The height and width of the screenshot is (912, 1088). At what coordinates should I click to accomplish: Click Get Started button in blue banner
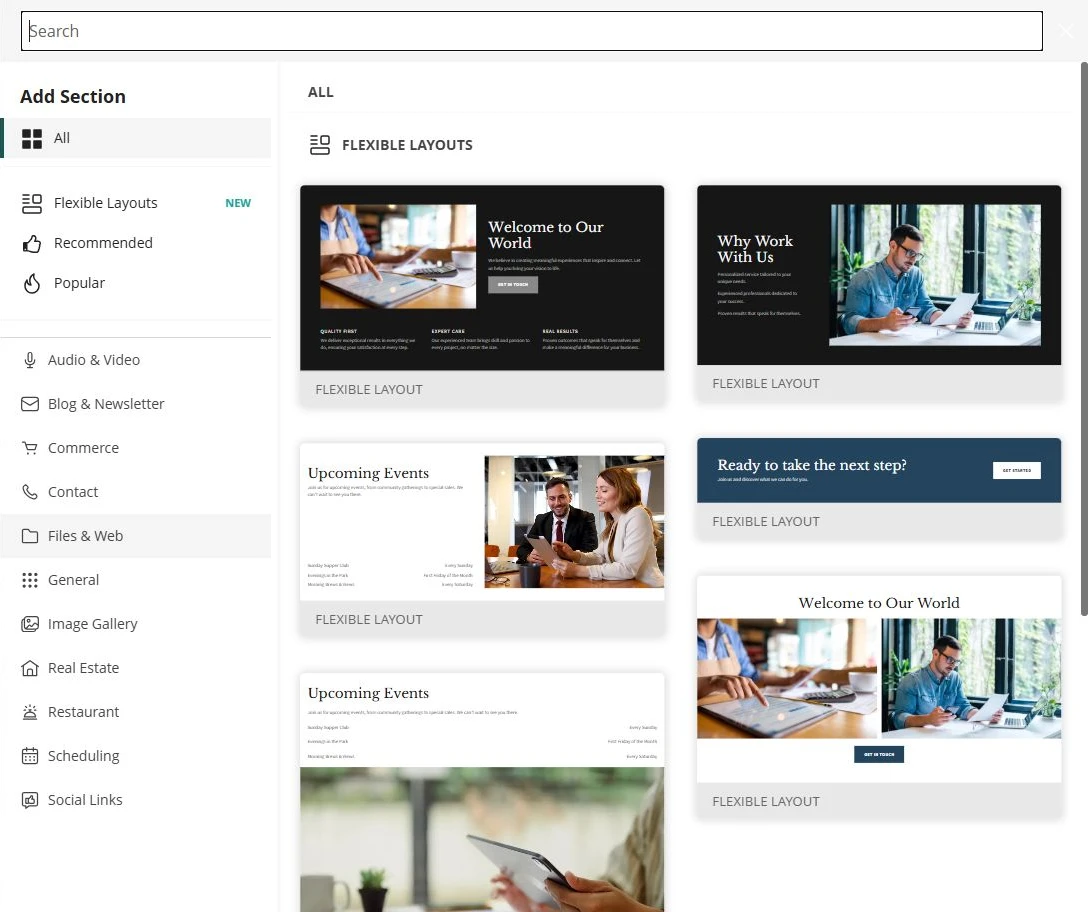coord(1017,471)
